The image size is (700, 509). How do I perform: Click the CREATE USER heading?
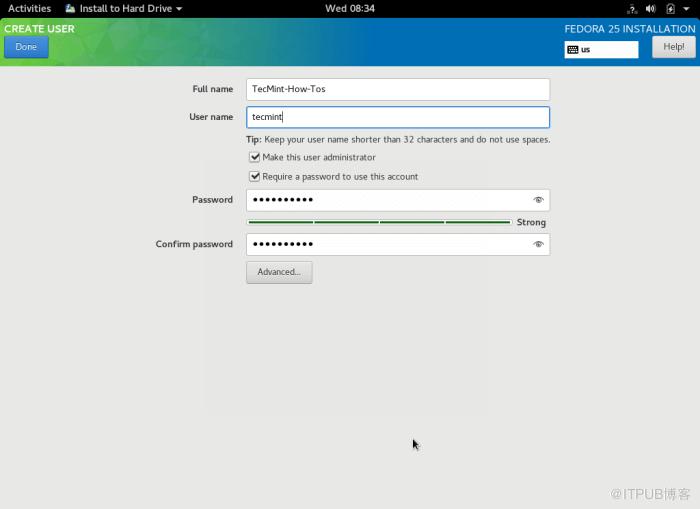[39, 29]
